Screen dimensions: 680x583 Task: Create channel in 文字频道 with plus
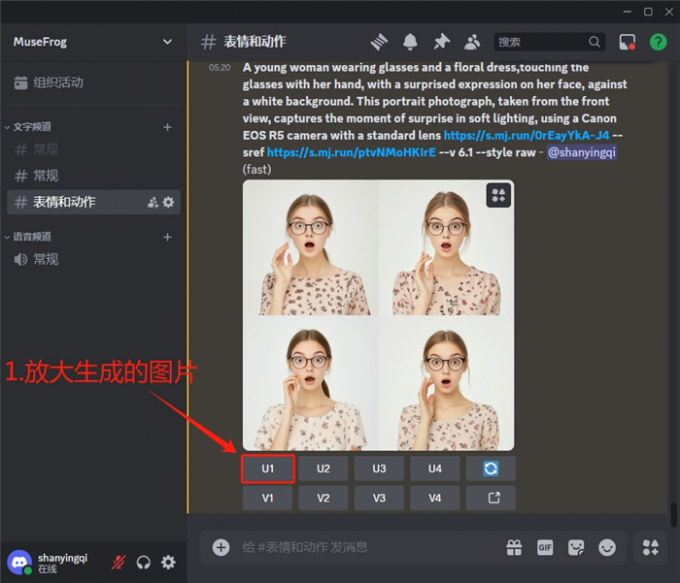(x=167, y=127)
